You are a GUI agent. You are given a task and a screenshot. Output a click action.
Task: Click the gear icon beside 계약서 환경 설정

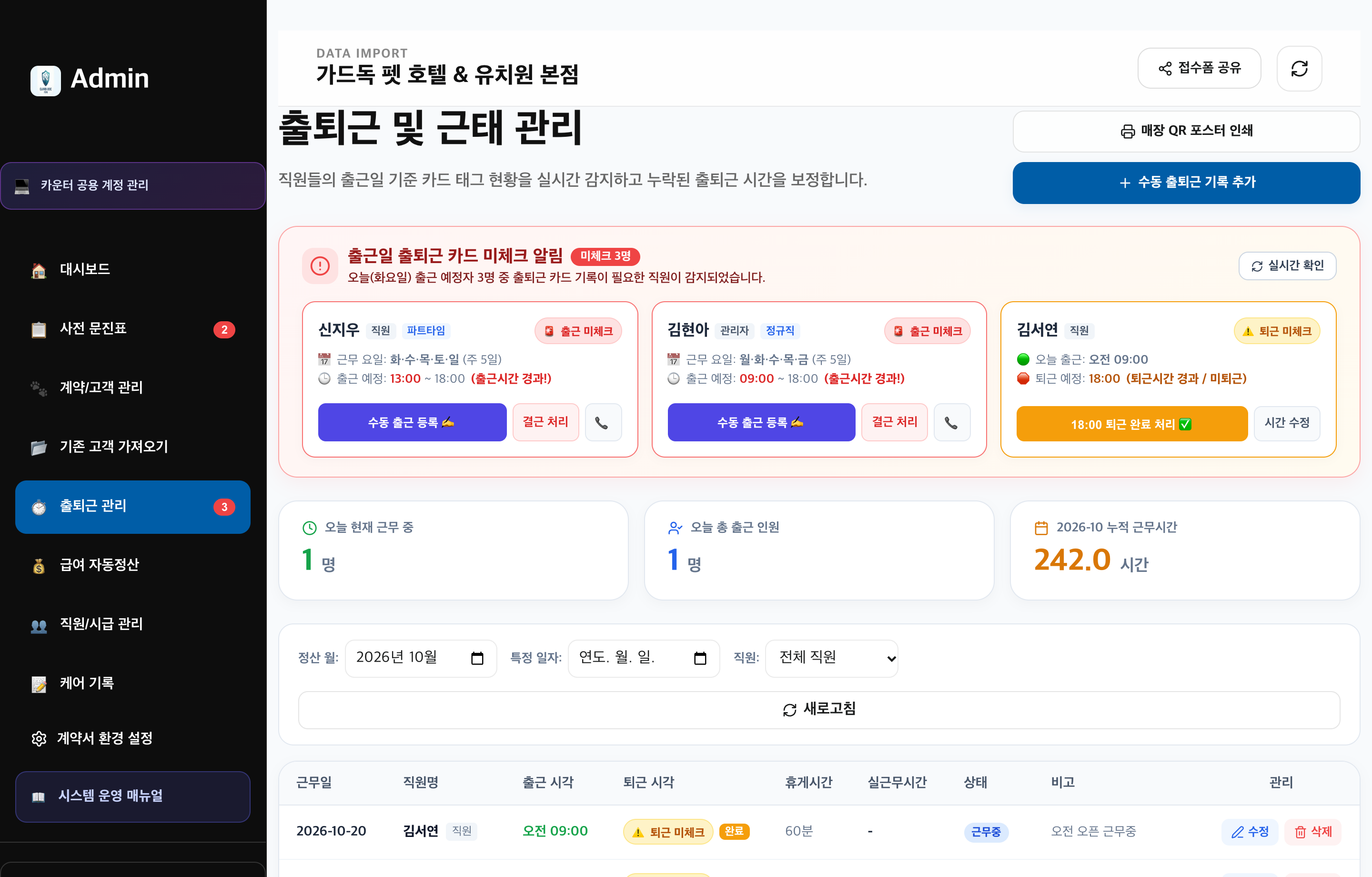pyautogui.click(x=39, y=739)
